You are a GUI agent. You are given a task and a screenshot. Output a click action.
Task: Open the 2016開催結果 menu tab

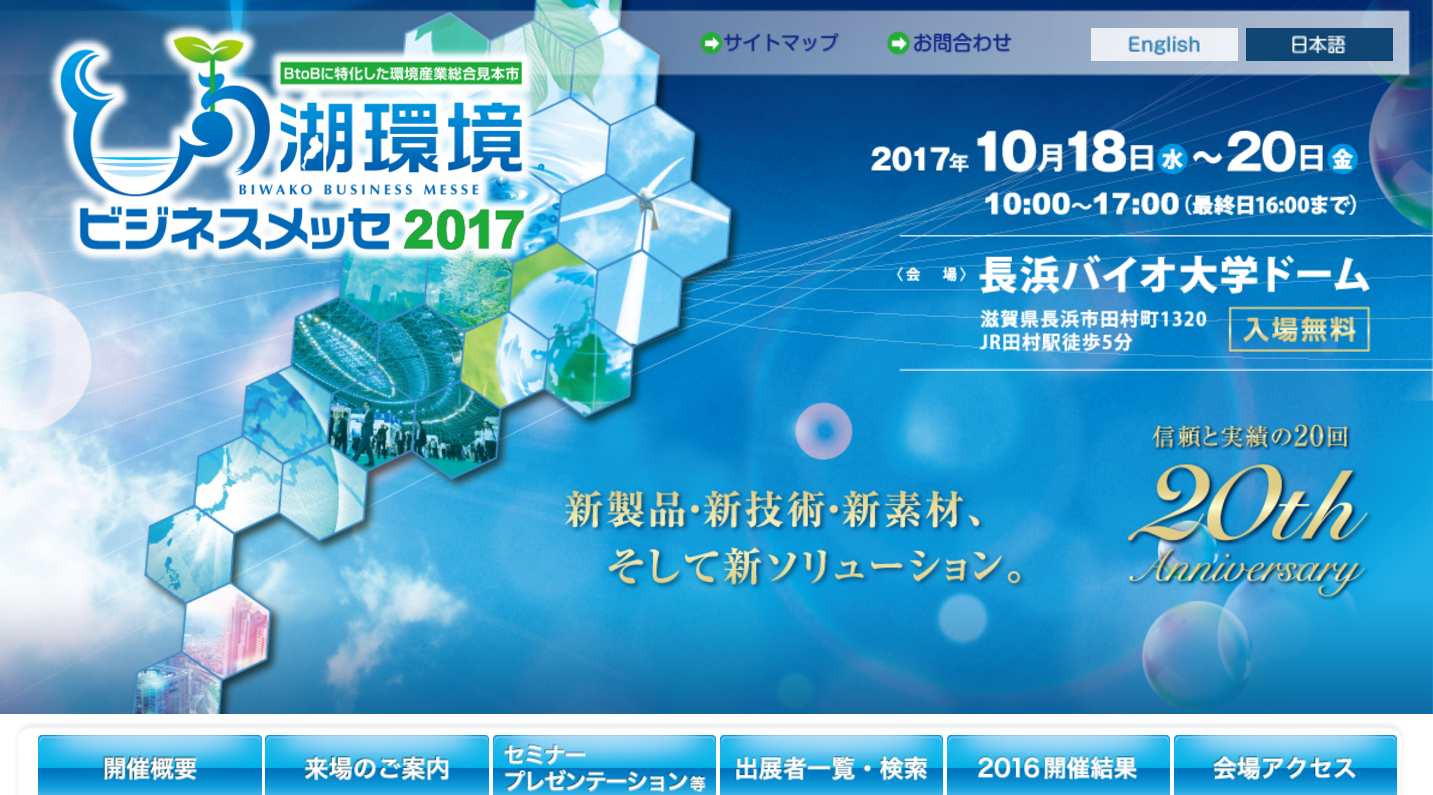point(1058,766)
